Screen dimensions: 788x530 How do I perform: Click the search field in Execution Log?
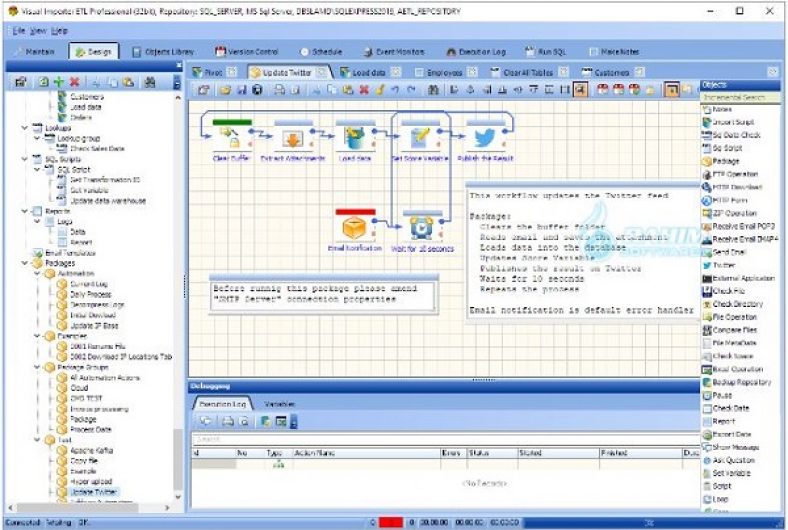pyautogui.click(x=444, y=440)
